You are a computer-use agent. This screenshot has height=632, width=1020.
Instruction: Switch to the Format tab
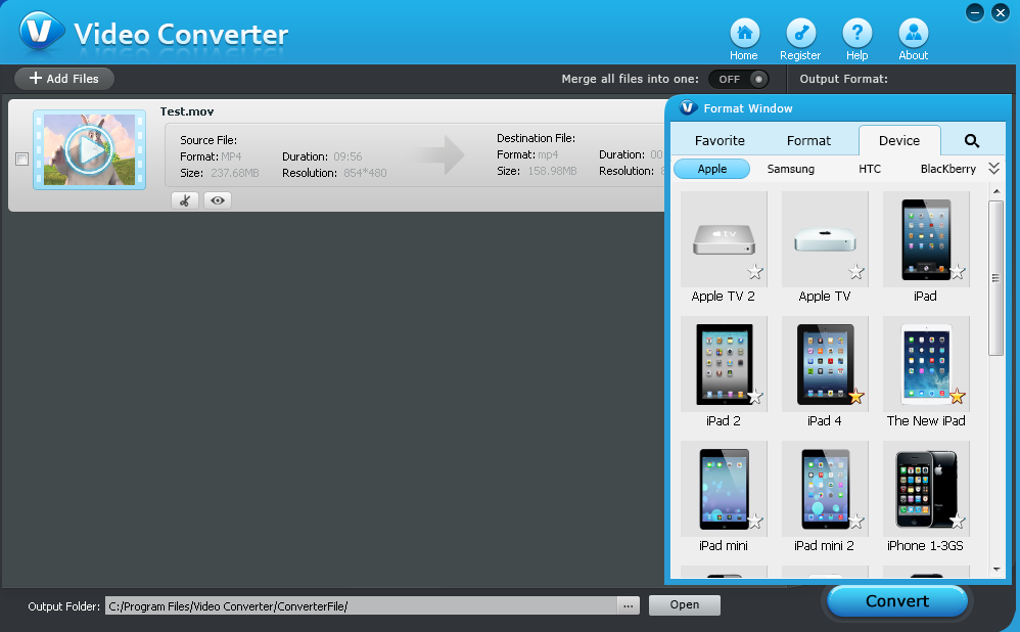(808, 141)
